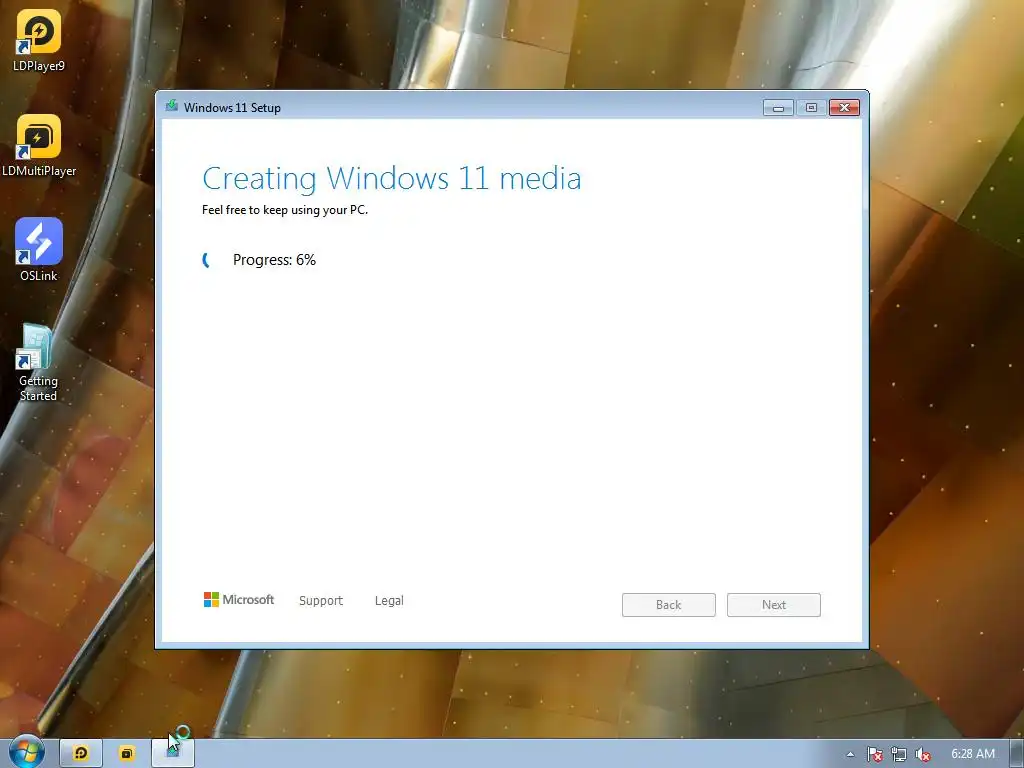Click "Feel free to keep using your PC."
Screen dimensions: 1024x768
(285, 210)
